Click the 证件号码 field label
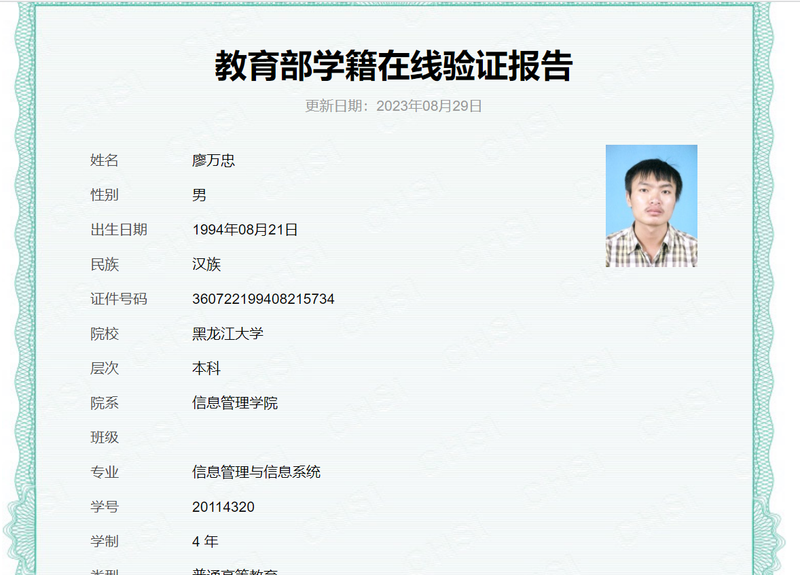The width and height of the screenshot is (800, 575). coord(119,299)
